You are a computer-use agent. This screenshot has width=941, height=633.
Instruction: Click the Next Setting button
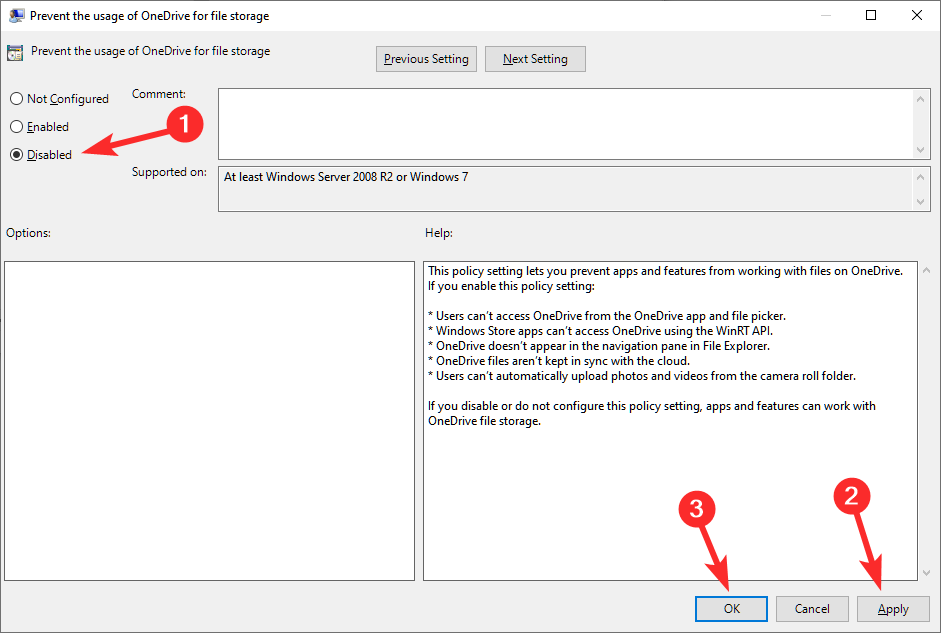535,58
